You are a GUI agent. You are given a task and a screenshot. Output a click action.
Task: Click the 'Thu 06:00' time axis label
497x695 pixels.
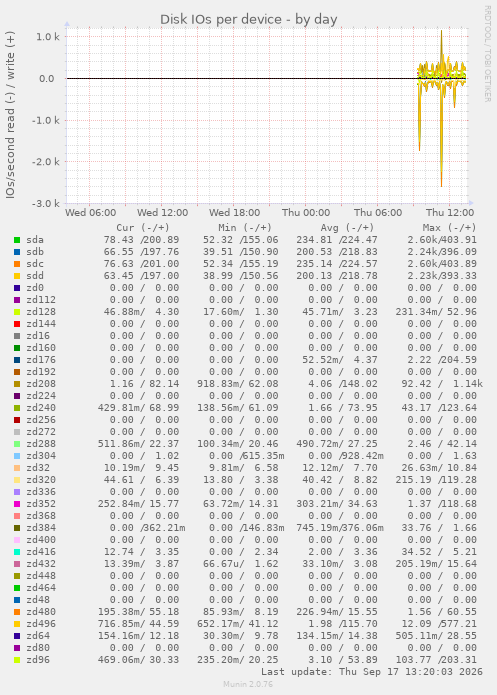click(x=378, y=213)
